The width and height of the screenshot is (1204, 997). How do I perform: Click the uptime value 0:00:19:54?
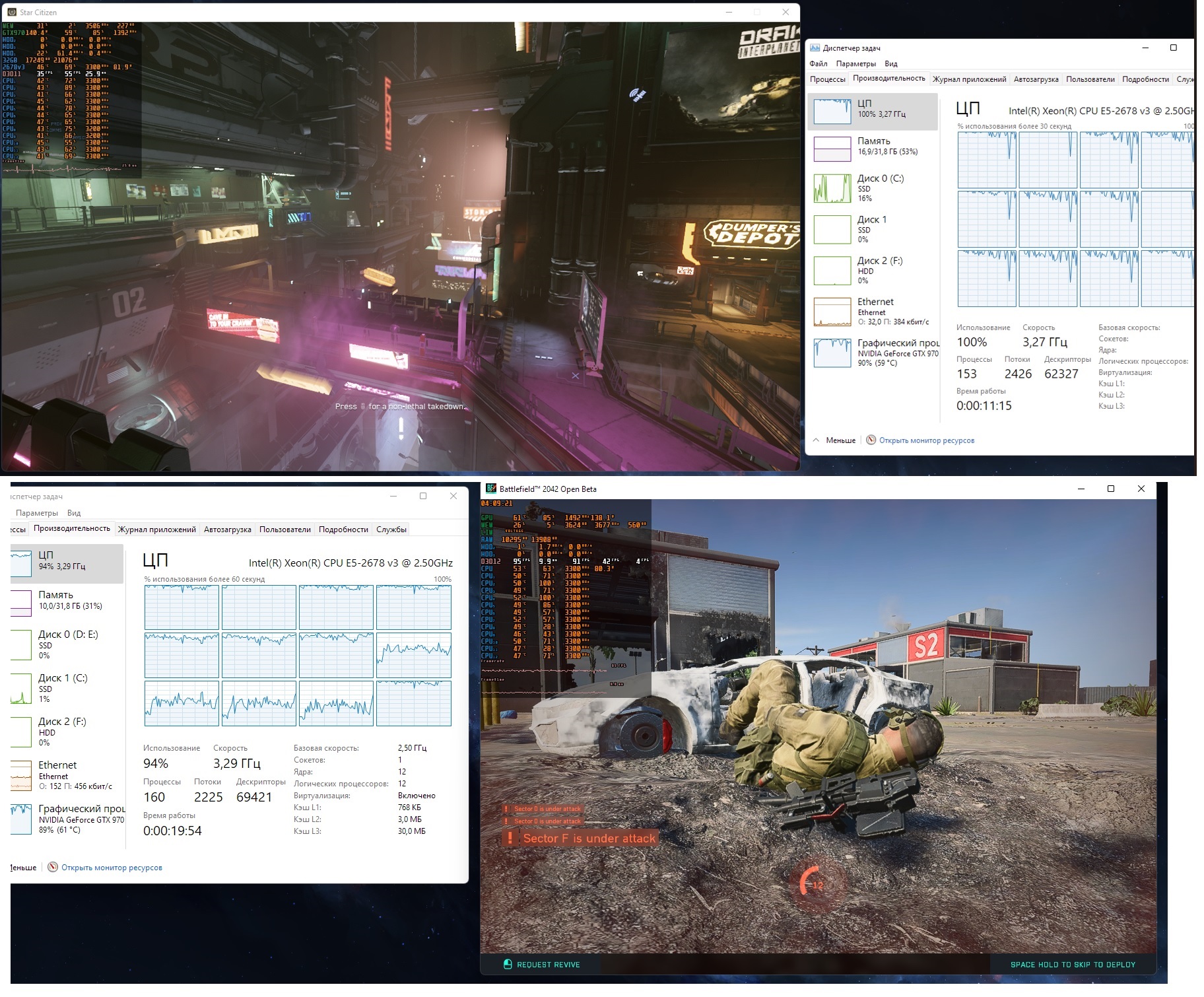pos(172,831)
